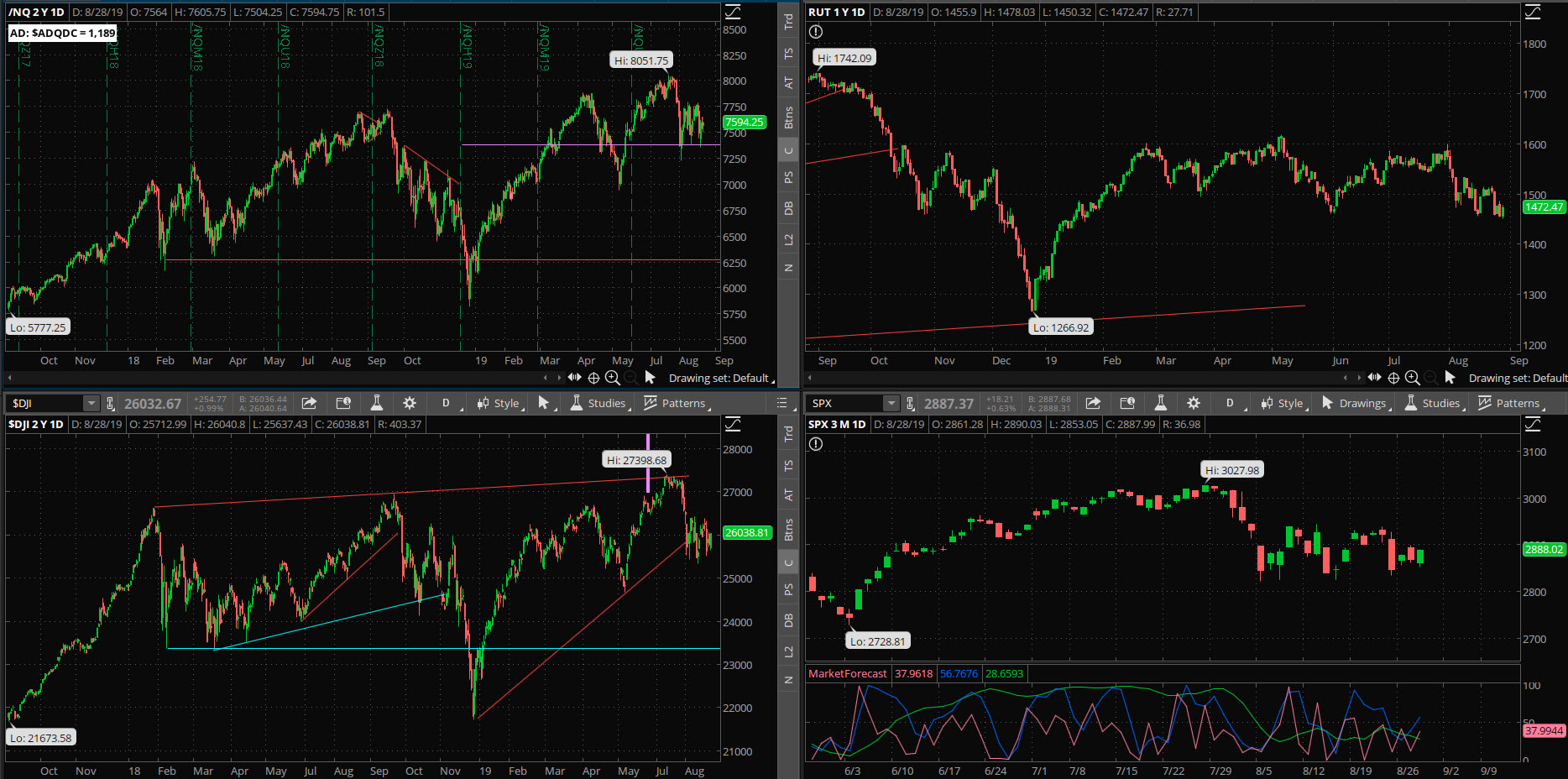This screenshot has width=1568, height=779.
Task: Click the flask icon in SPX toolbar
Action: [x=1161, y=403]
